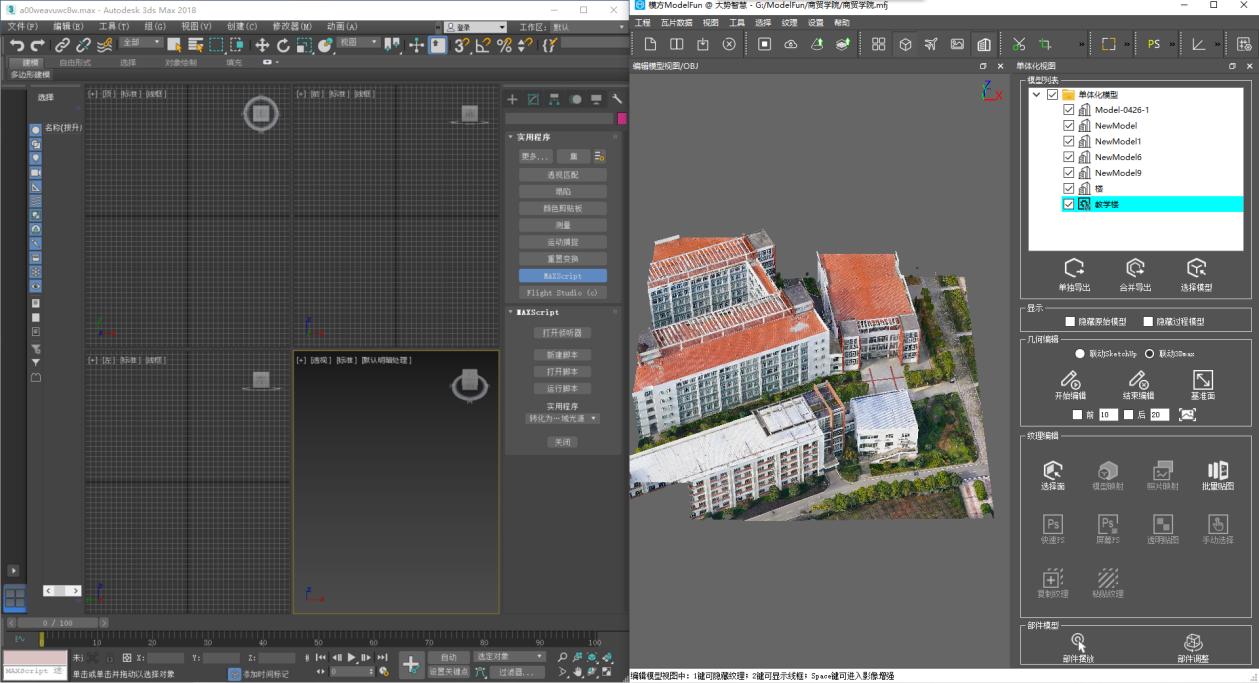The width and height of the screenshot is (1259, 683).
Task: Enable the 隐藏过程模型 checkbox
Action: 1147,322
